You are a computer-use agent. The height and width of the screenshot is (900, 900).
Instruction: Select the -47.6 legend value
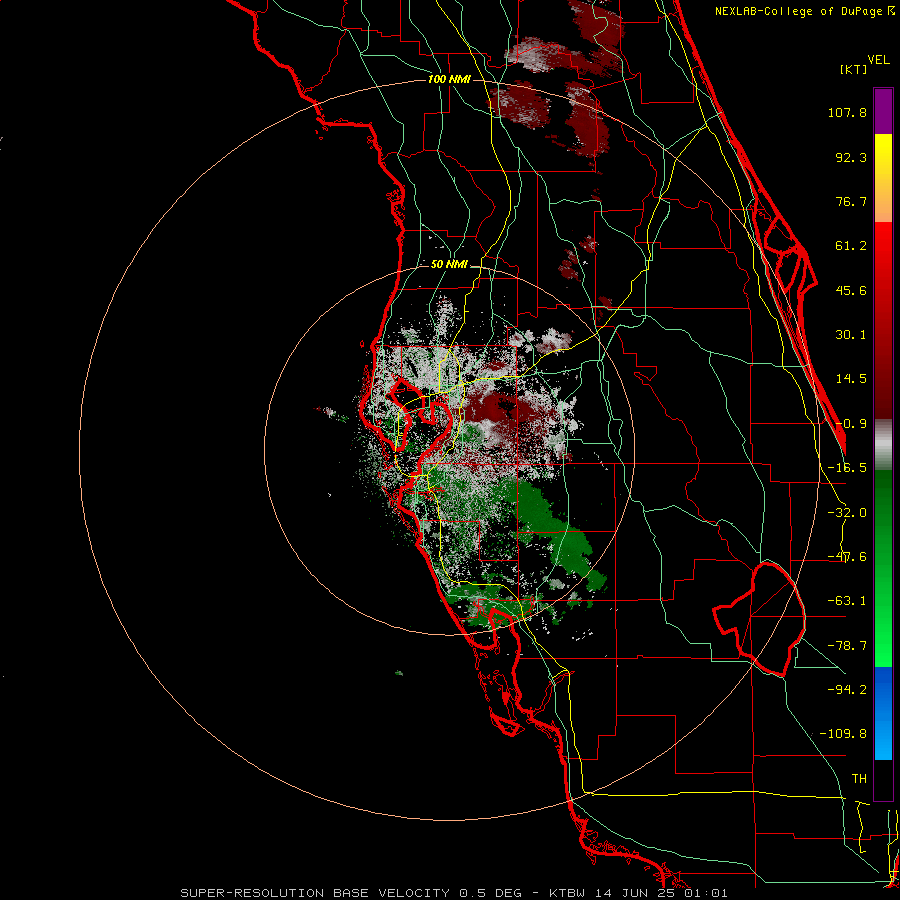847,557
